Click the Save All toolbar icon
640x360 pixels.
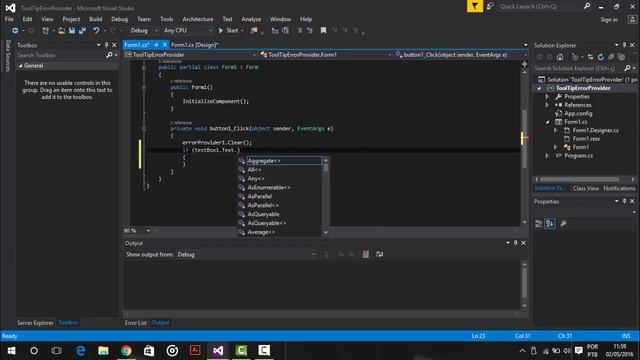point(82,31)
